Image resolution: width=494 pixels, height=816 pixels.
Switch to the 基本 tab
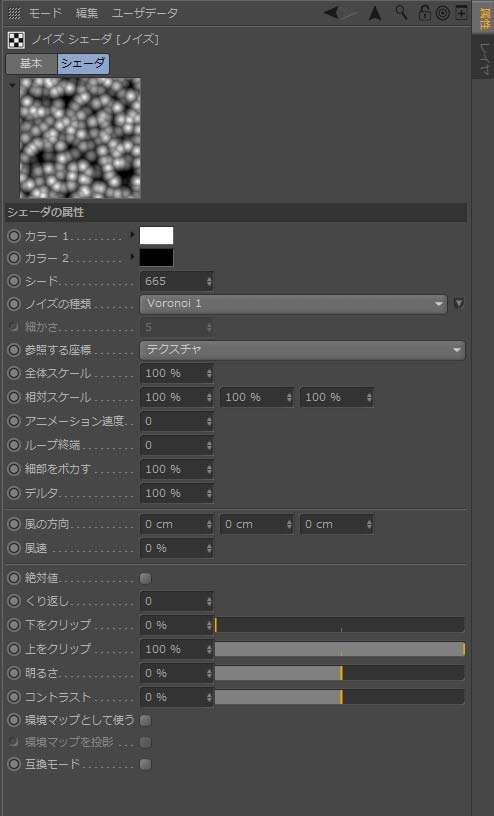tap(31, 64)
